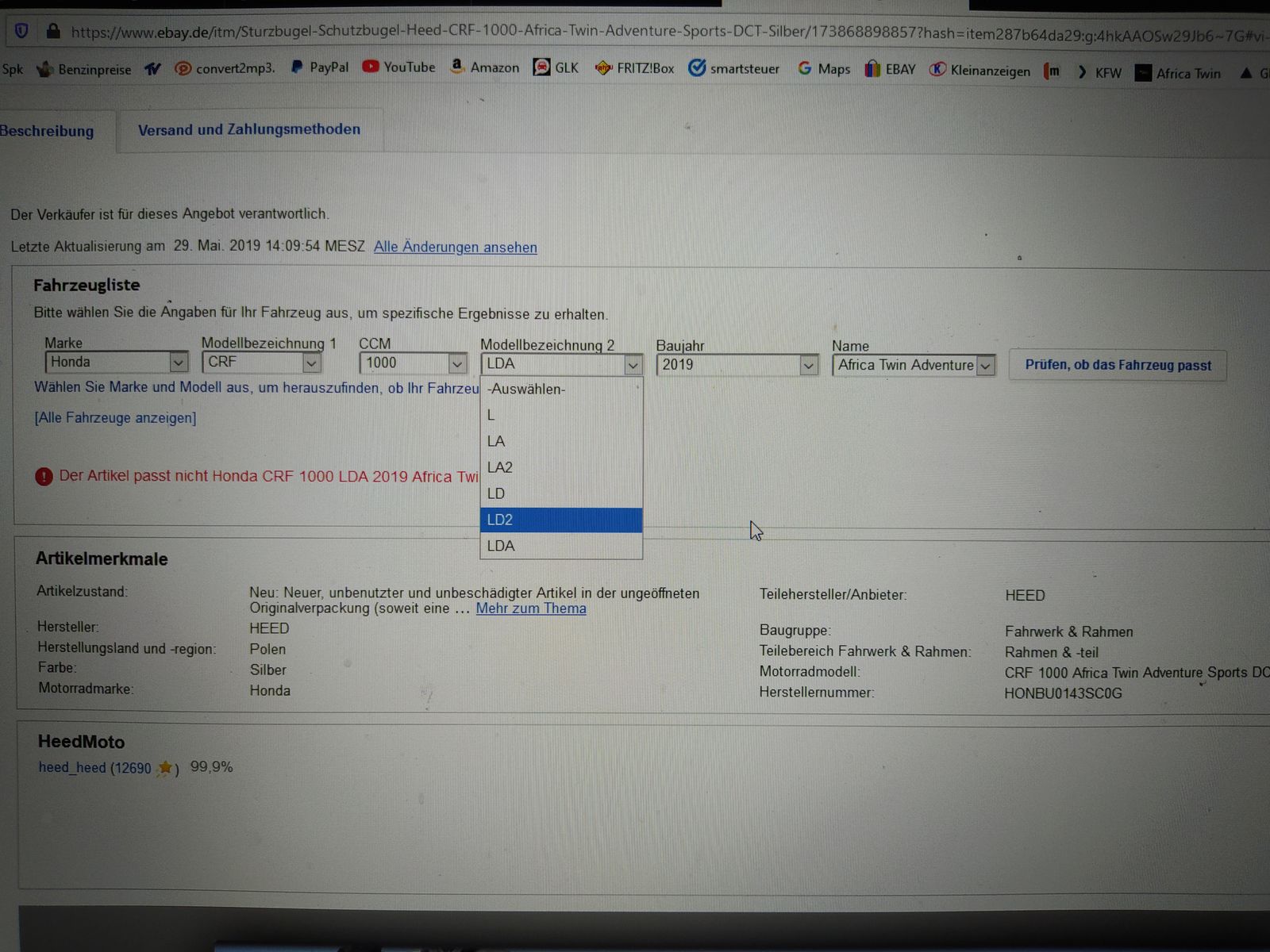Screen dimensions: 1270x952
Task: Click the site security lock icon
Action: click(x=53, y=31)
